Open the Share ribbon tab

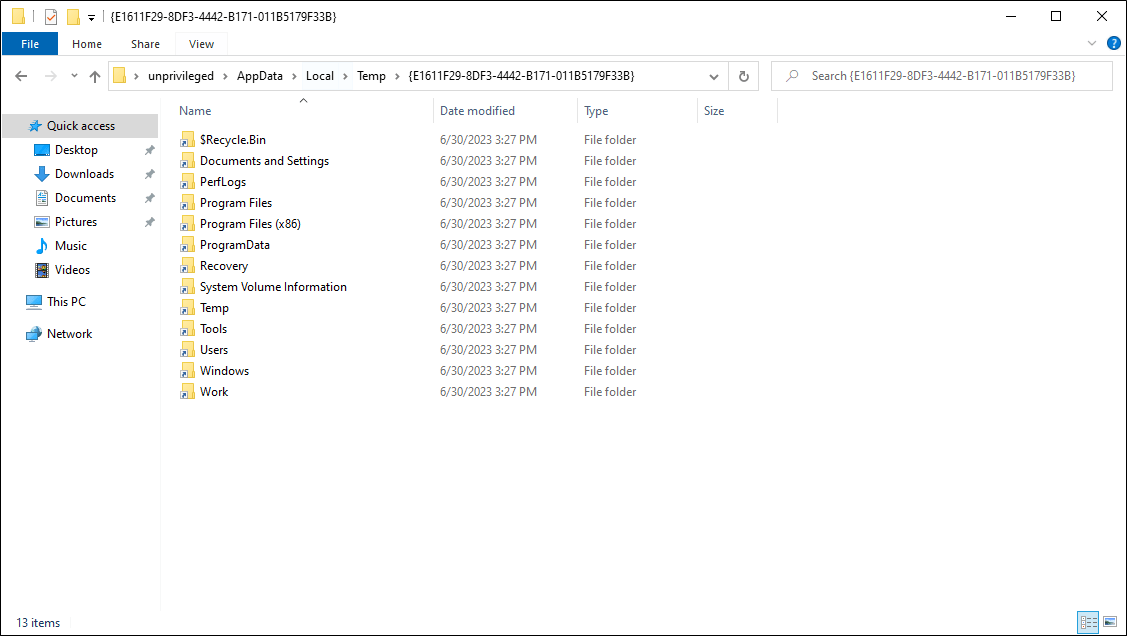tap(145, 44)
